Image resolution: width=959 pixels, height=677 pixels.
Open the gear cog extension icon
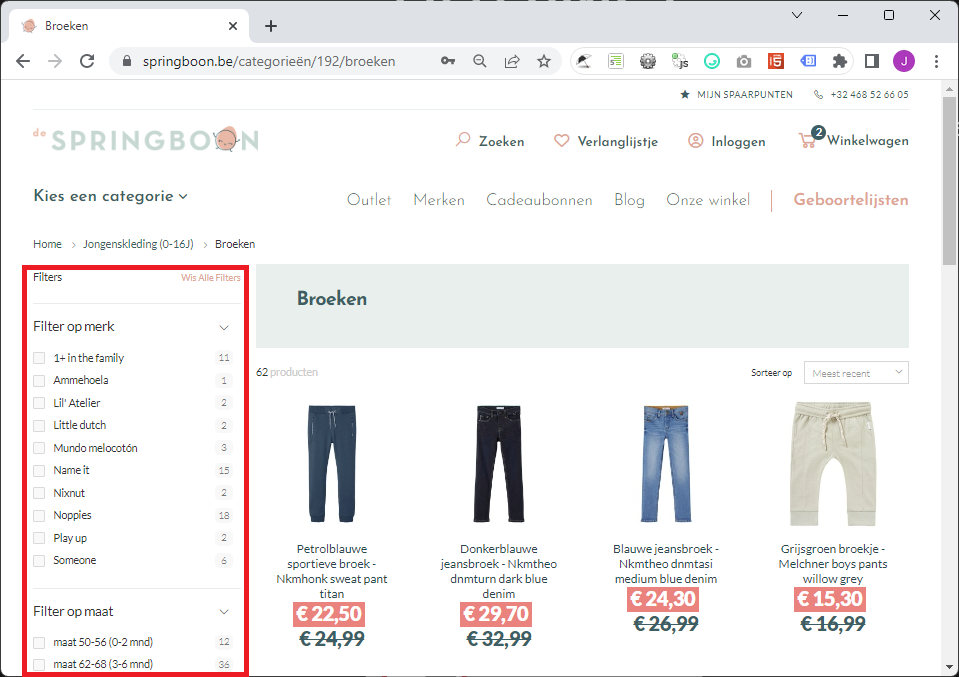coord(648,61)
